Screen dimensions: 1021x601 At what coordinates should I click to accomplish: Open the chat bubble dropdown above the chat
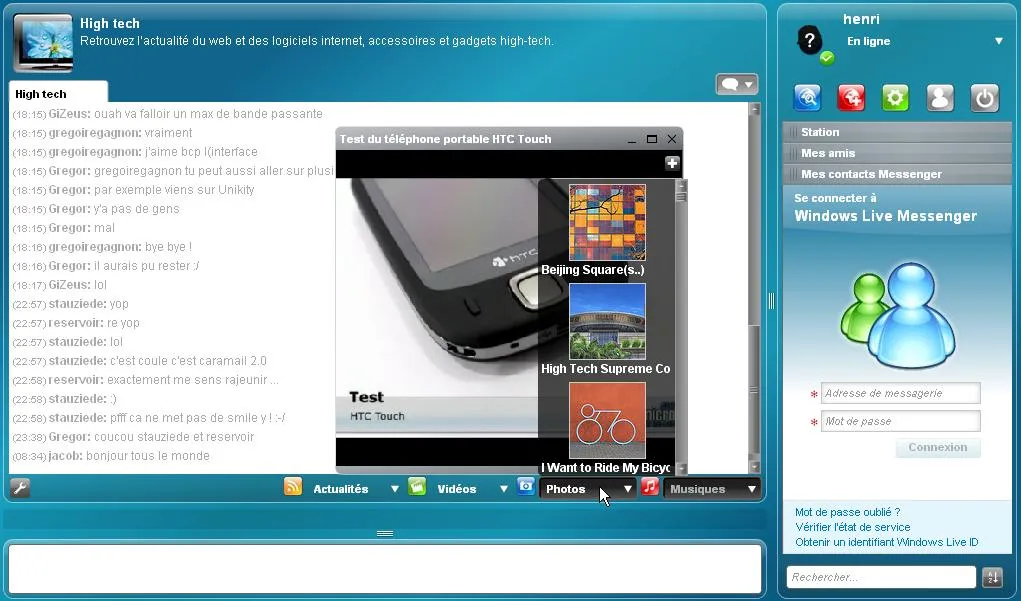736,84
